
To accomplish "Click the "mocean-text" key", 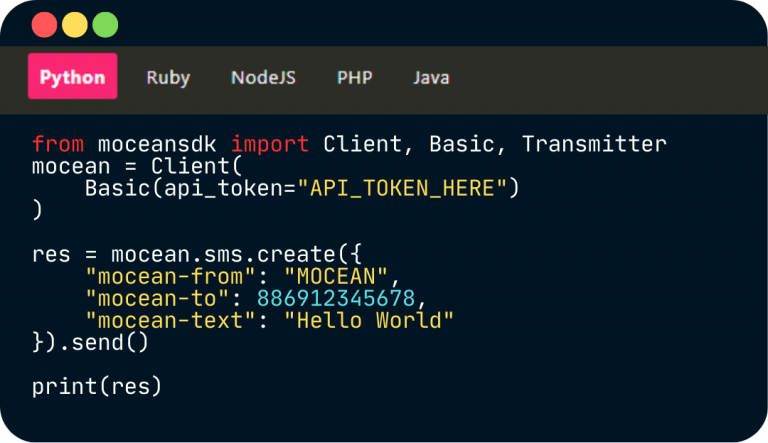I will pos(163,320).
